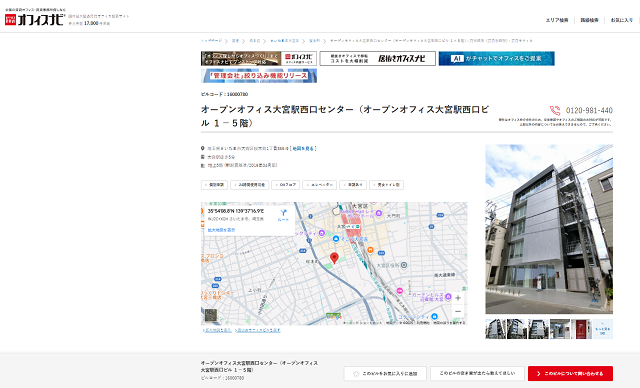Open the AI chat office proposal banner
Viewport: 640px width, 388px height.
point(496,58)
